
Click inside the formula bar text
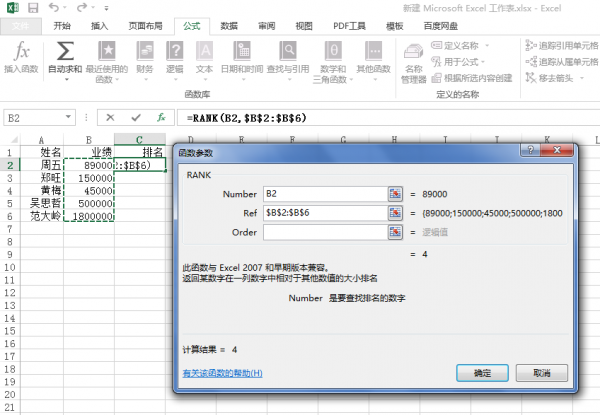tap(246, 118)
